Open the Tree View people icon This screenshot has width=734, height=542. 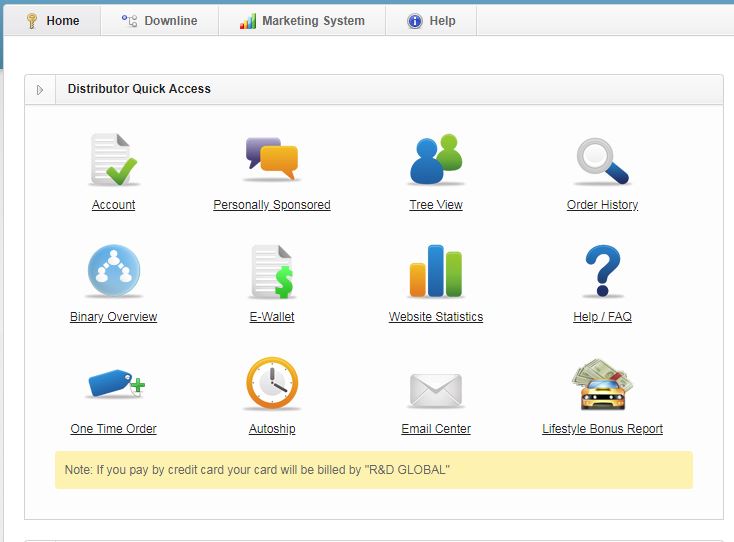(436, 159)
